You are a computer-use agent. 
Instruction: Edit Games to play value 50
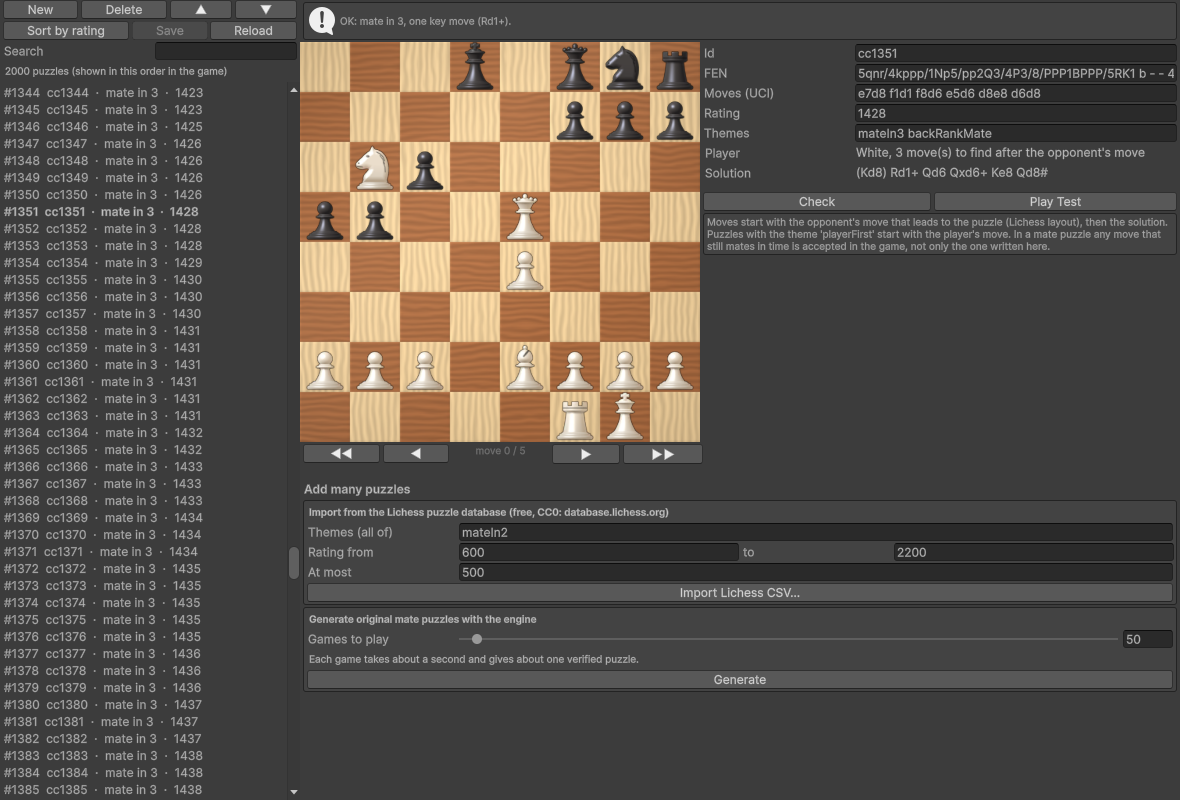pyautogui.click(x=1147, y=639)
